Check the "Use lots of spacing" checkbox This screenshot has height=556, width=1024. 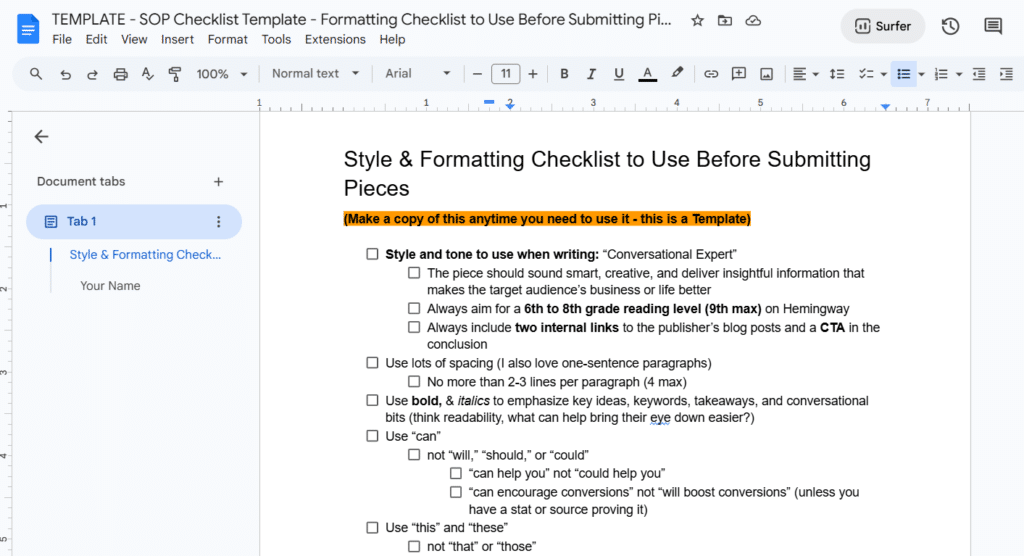(372, 363)
